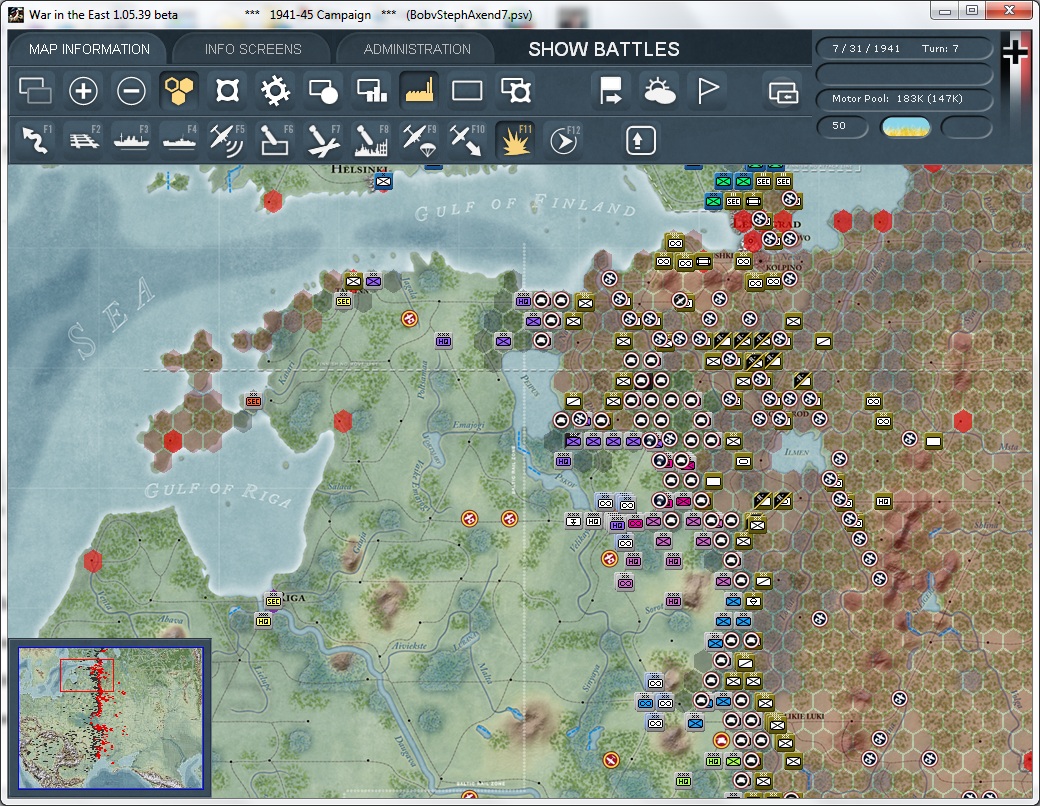This screenshot has height=806, width=1040.
Task: Click the value 50 pill
Action: [x=841, y=126]
